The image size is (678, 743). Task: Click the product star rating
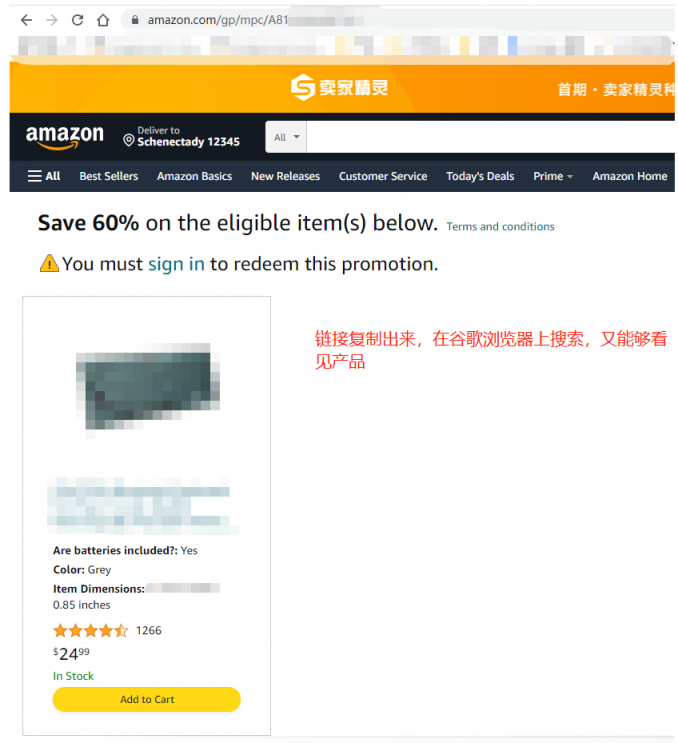(x=90, y=631)
